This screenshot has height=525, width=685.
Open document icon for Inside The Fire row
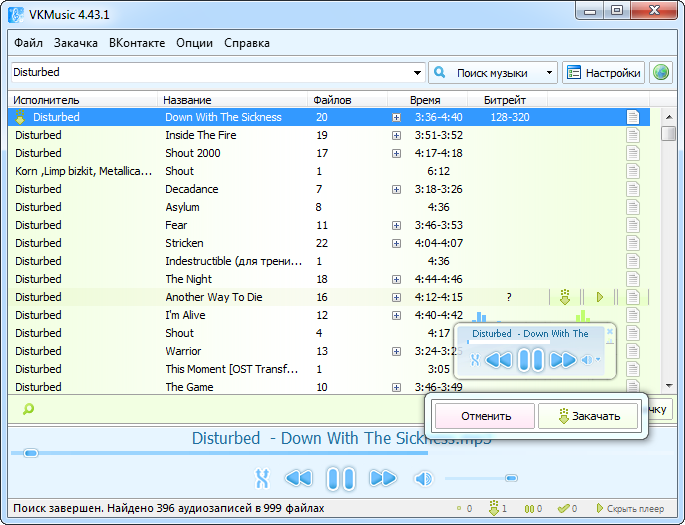pyautogui.click(x=633, y=135)
